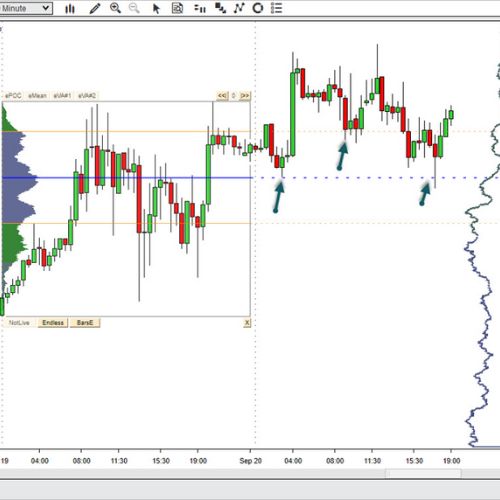The height and width of the screenshot is (500, 500).
Task: Select the bar chart style icon
Action: [70, 8]
